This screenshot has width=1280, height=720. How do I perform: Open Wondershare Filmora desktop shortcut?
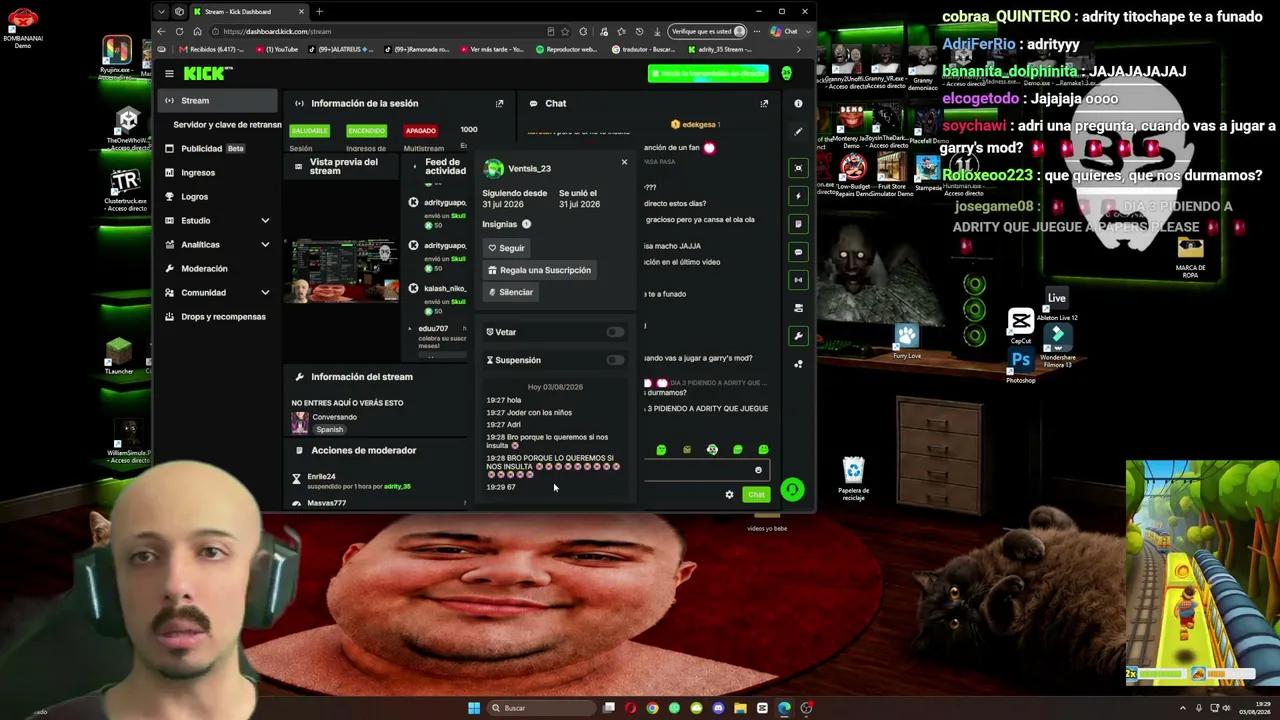(x=1057, y=346)
